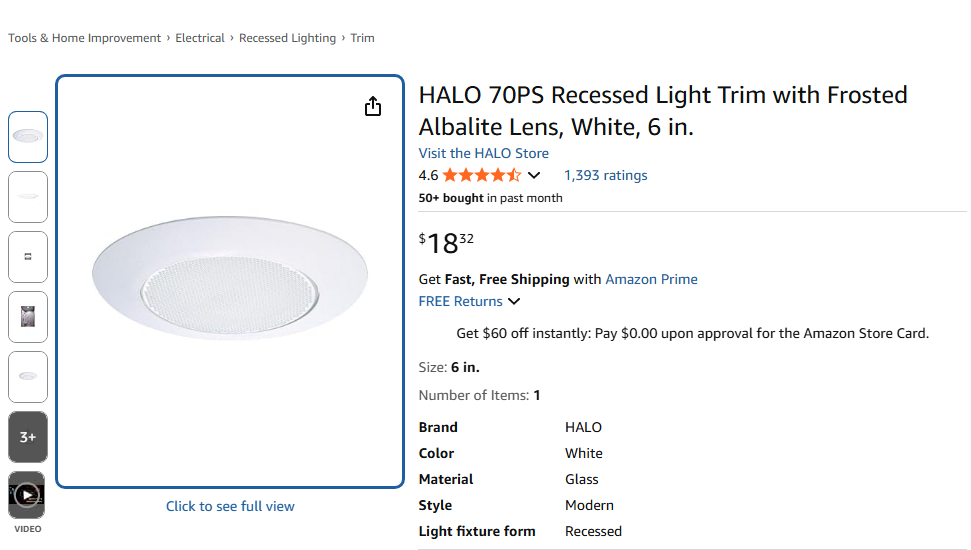Viewport: 971px width, 550px height.
Task: Visit the HALO Store link
Action: click(483, 153)
